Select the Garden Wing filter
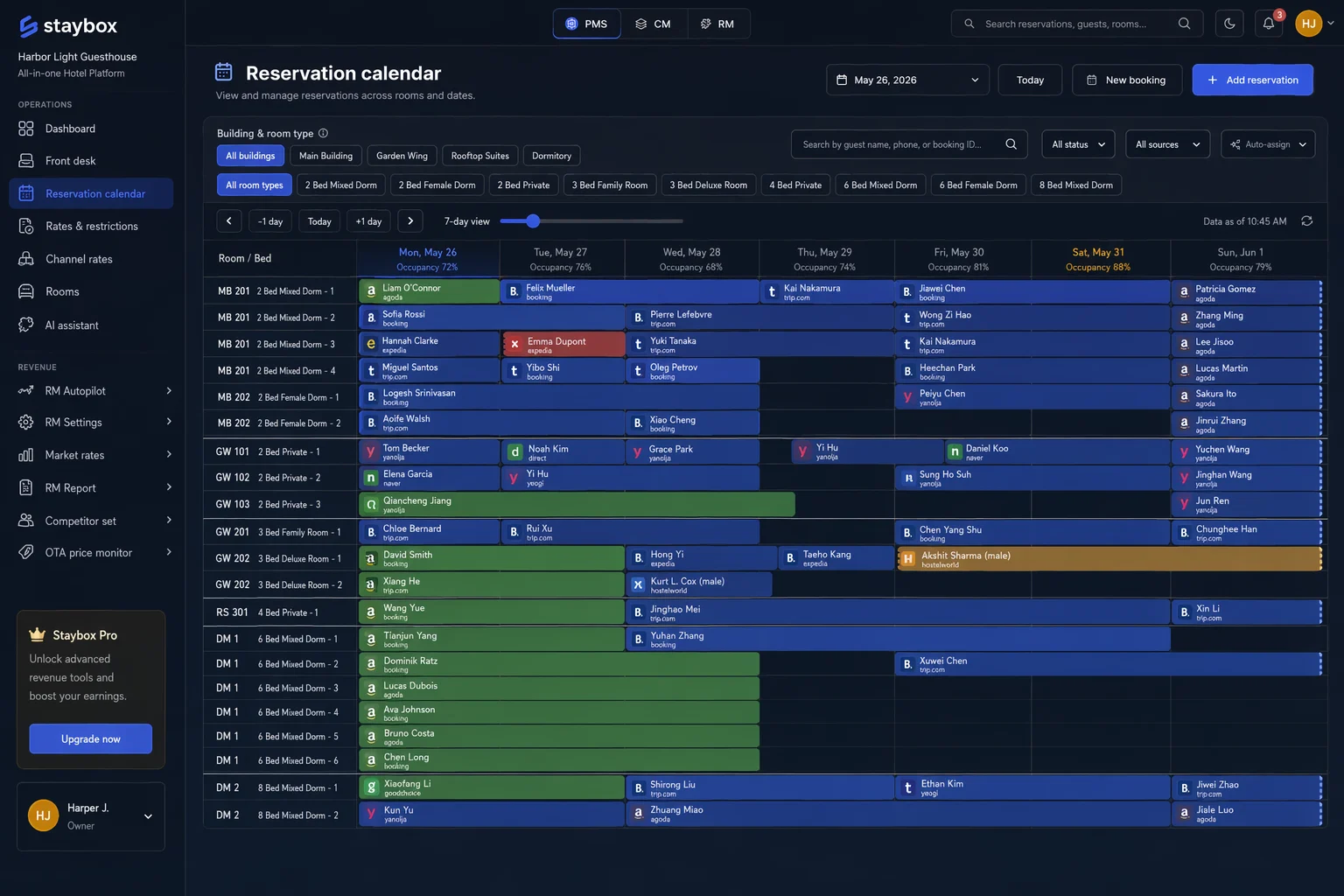The image size is (1344, 896). click(402, 156)
